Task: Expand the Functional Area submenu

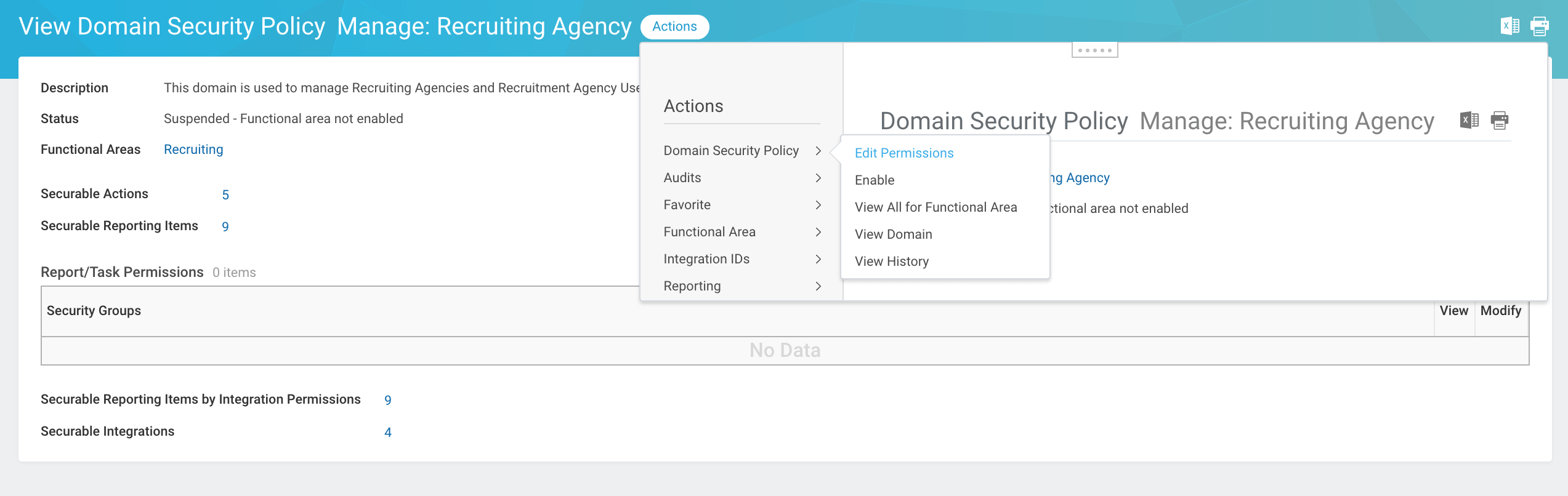Action: 709,231
